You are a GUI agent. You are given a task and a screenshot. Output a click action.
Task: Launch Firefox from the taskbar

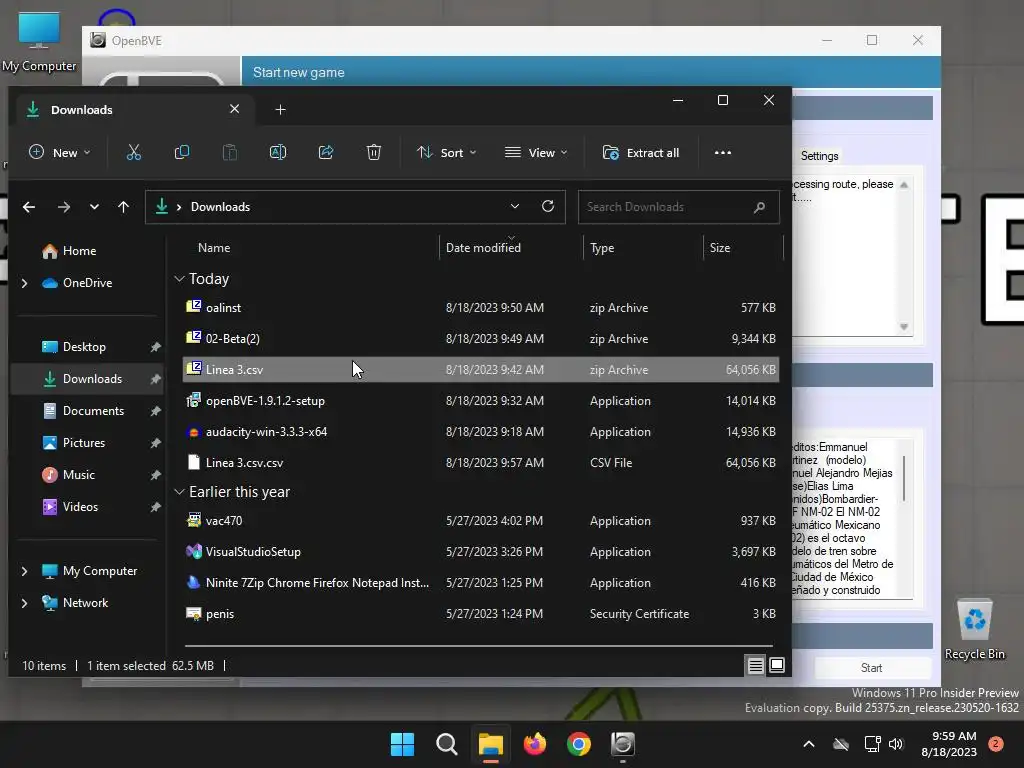(x=535, y=744)
